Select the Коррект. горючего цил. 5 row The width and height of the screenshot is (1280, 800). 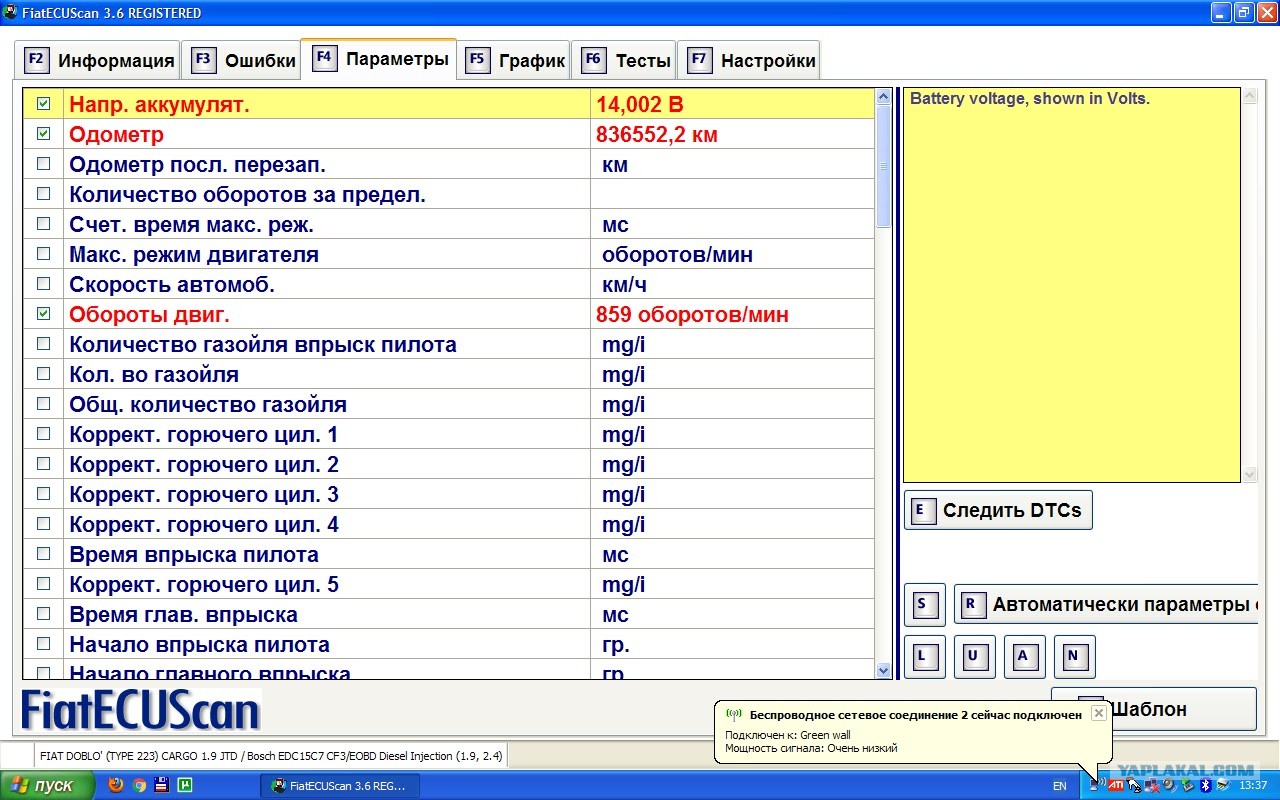(449, 584)
